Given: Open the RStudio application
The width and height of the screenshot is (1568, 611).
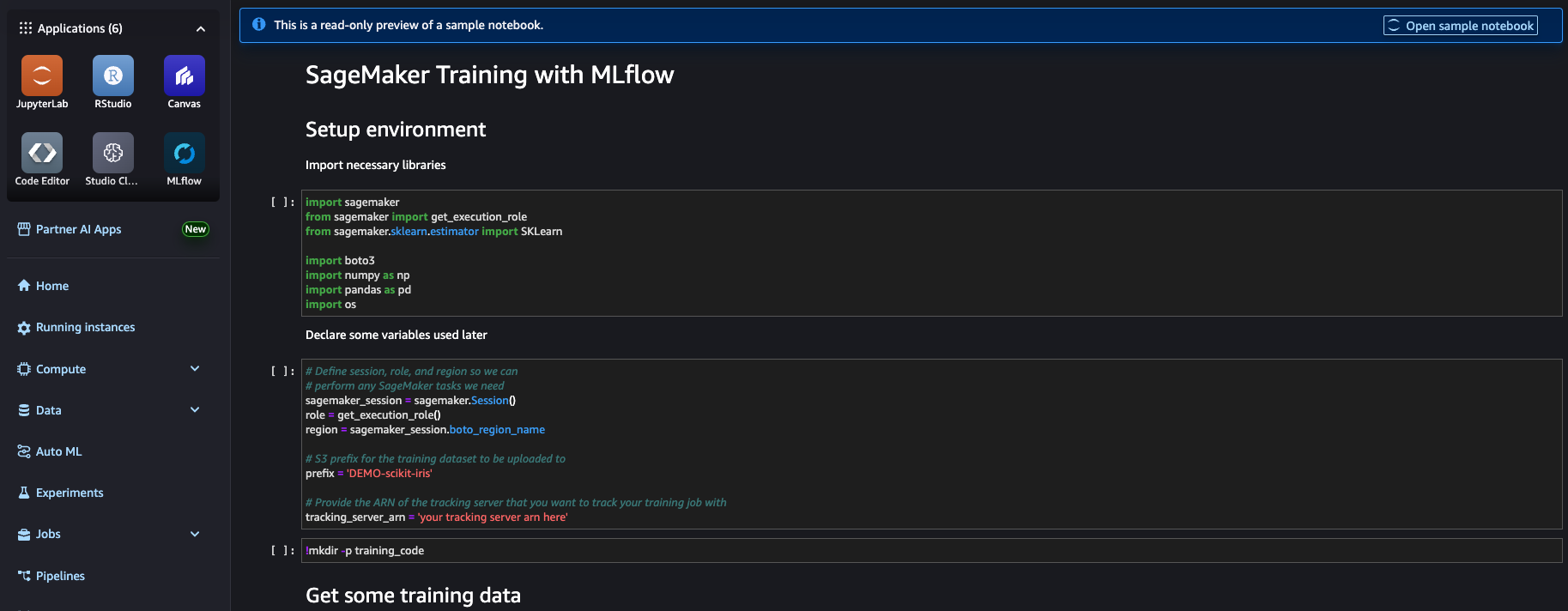Looking at the screenshot, I should click(112, 82).
